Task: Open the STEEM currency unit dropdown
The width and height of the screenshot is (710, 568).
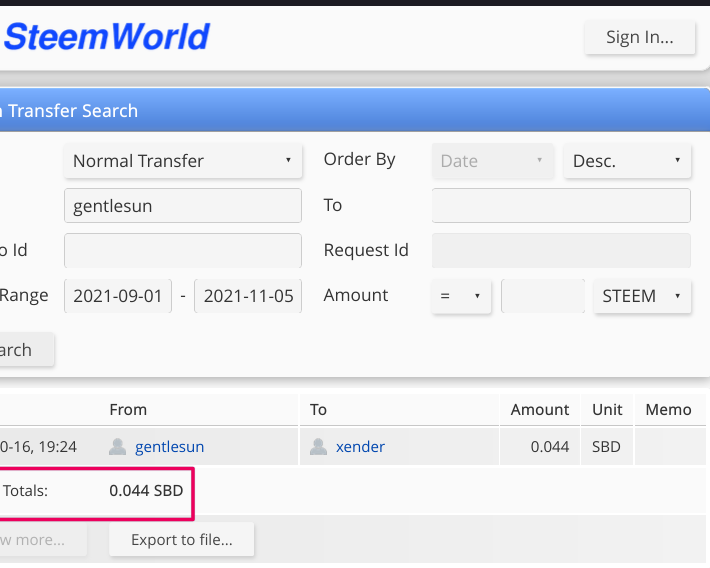Action: click(642, 296)
